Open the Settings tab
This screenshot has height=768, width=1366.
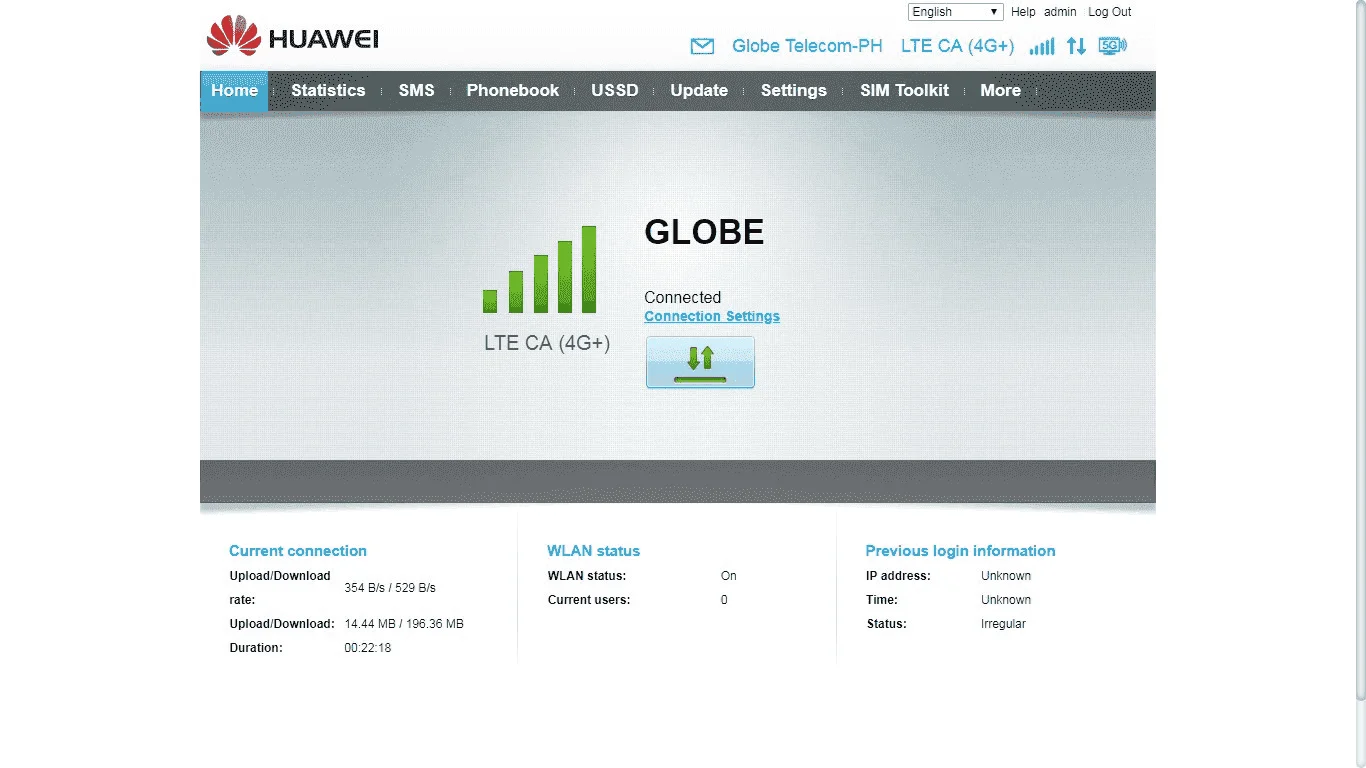point(794,90)
